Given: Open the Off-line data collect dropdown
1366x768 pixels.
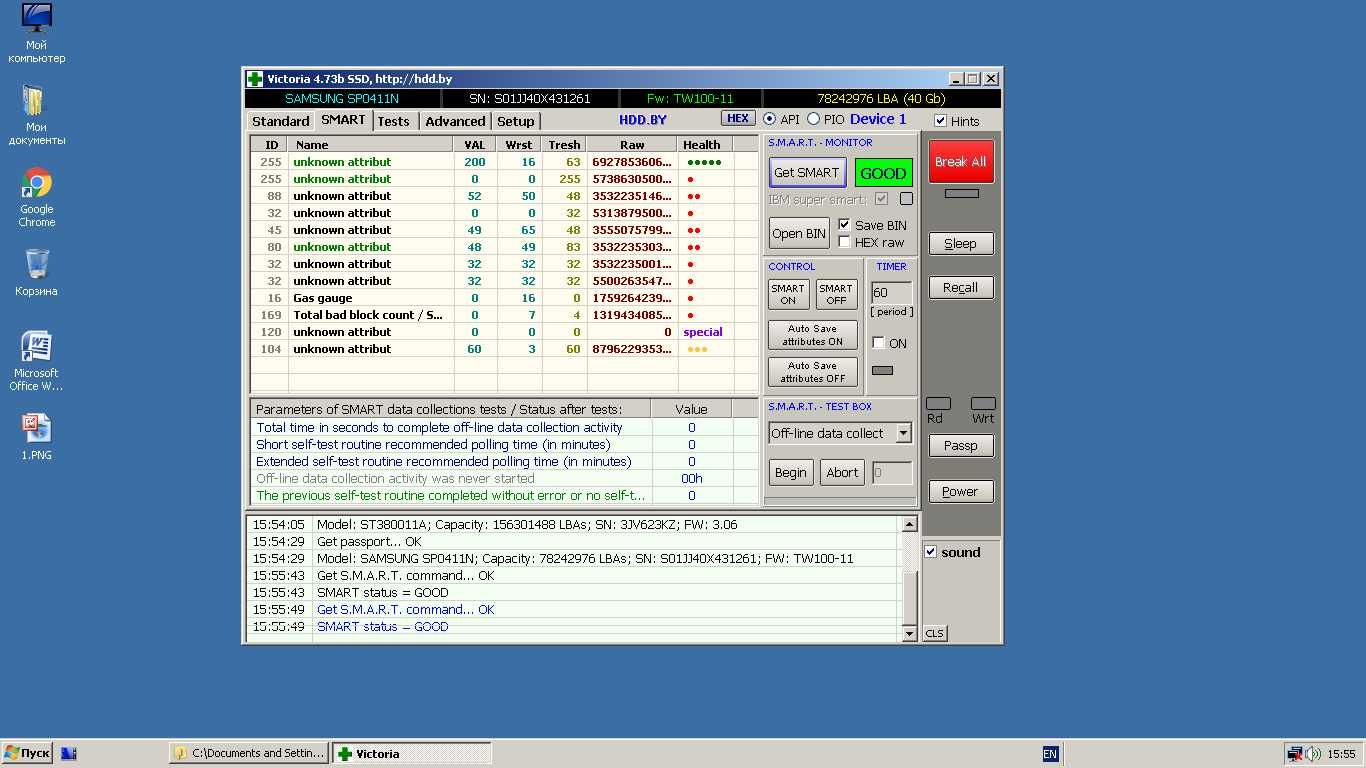Looking at the screenshot, I should 903,433.
